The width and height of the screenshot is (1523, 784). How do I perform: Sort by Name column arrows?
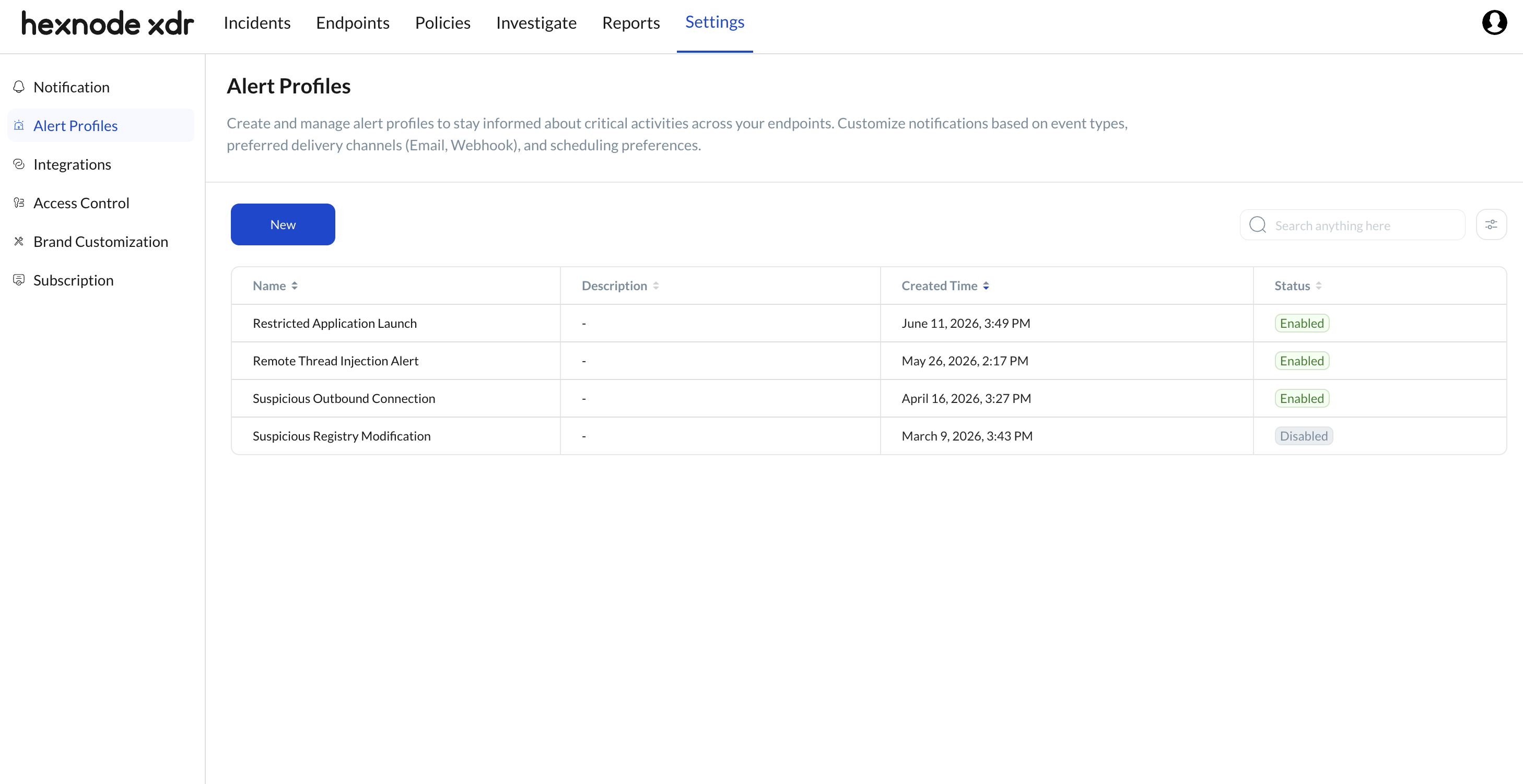click(295, 286)
